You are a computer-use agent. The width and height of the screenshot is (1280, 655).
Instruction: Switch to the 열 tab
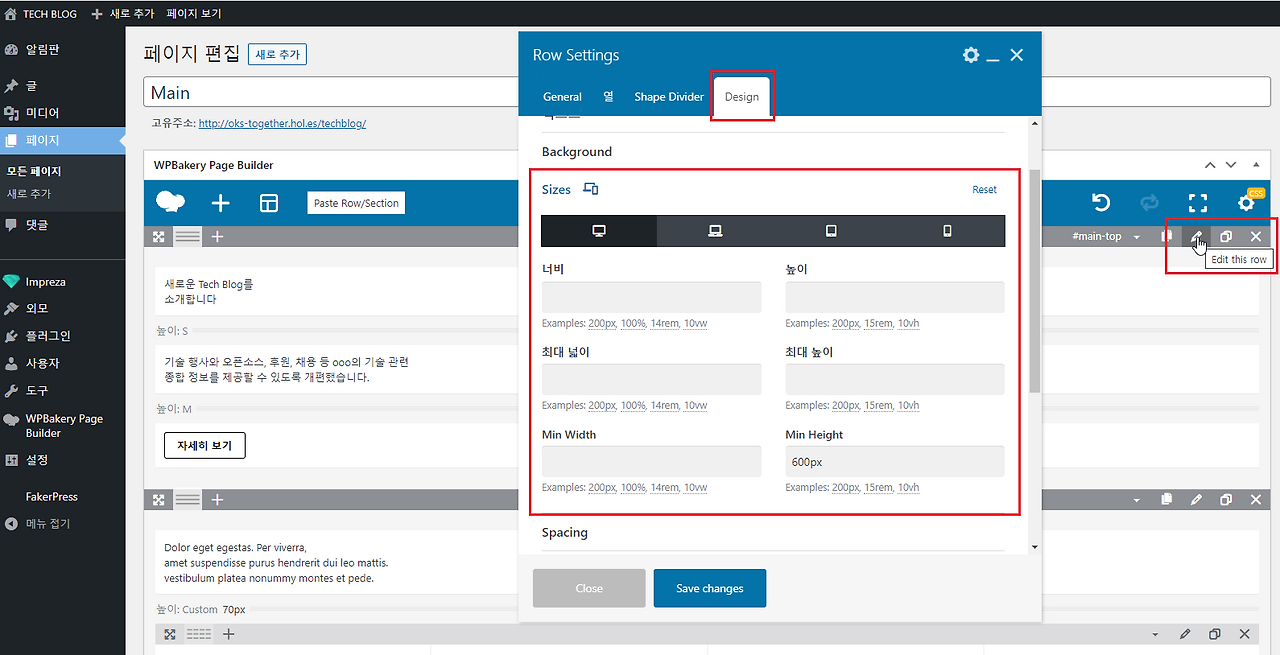click(608, 97)
